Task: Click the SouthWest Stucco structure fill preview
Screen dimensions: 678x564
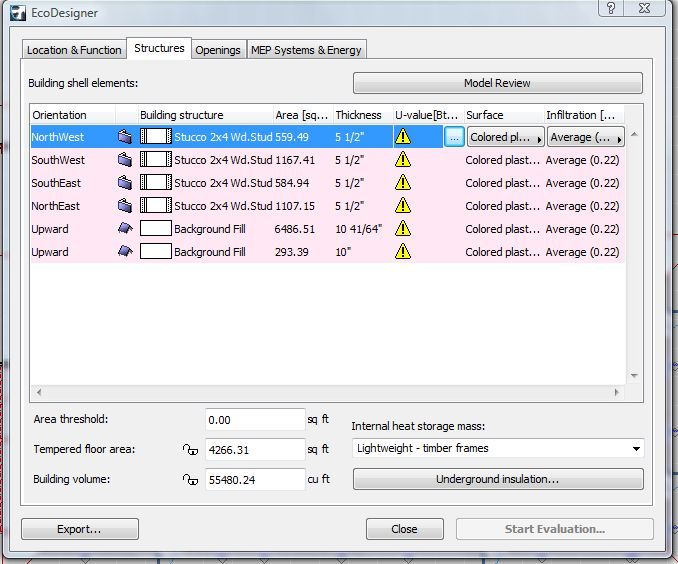Action: pos(156,160)
